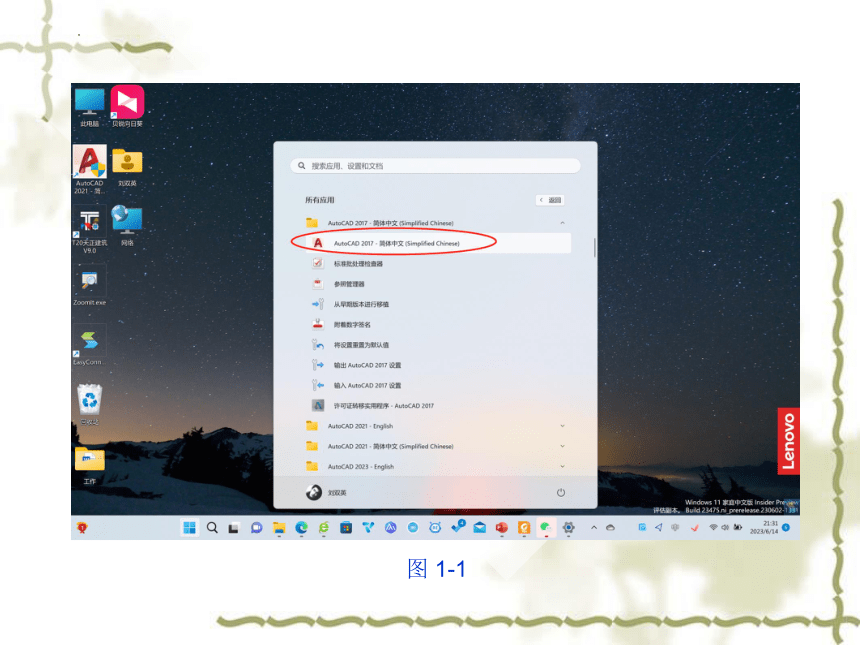Select ZoomIt.exe on the desktop
Image resolution: width=860 pixels, height=645 pixels.
pos(89,287)
